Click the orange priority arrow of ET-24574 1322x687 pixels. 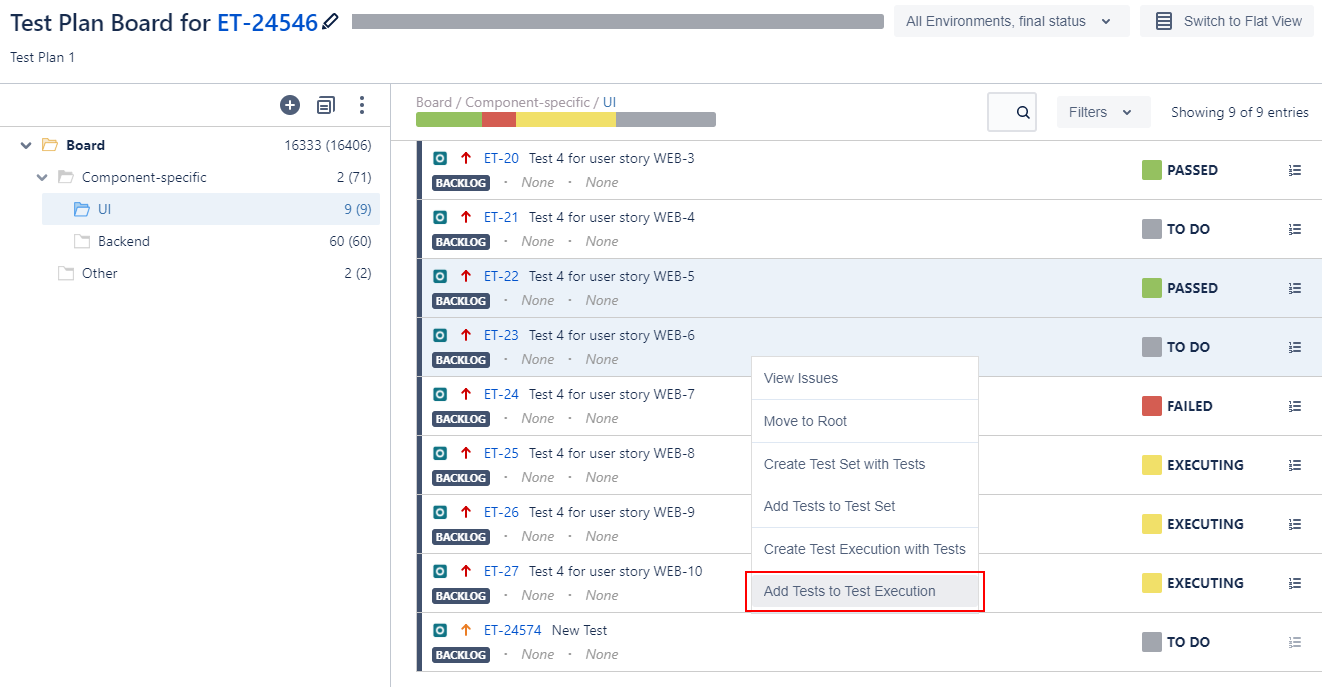pyautogui.click(x=465, y=630)
